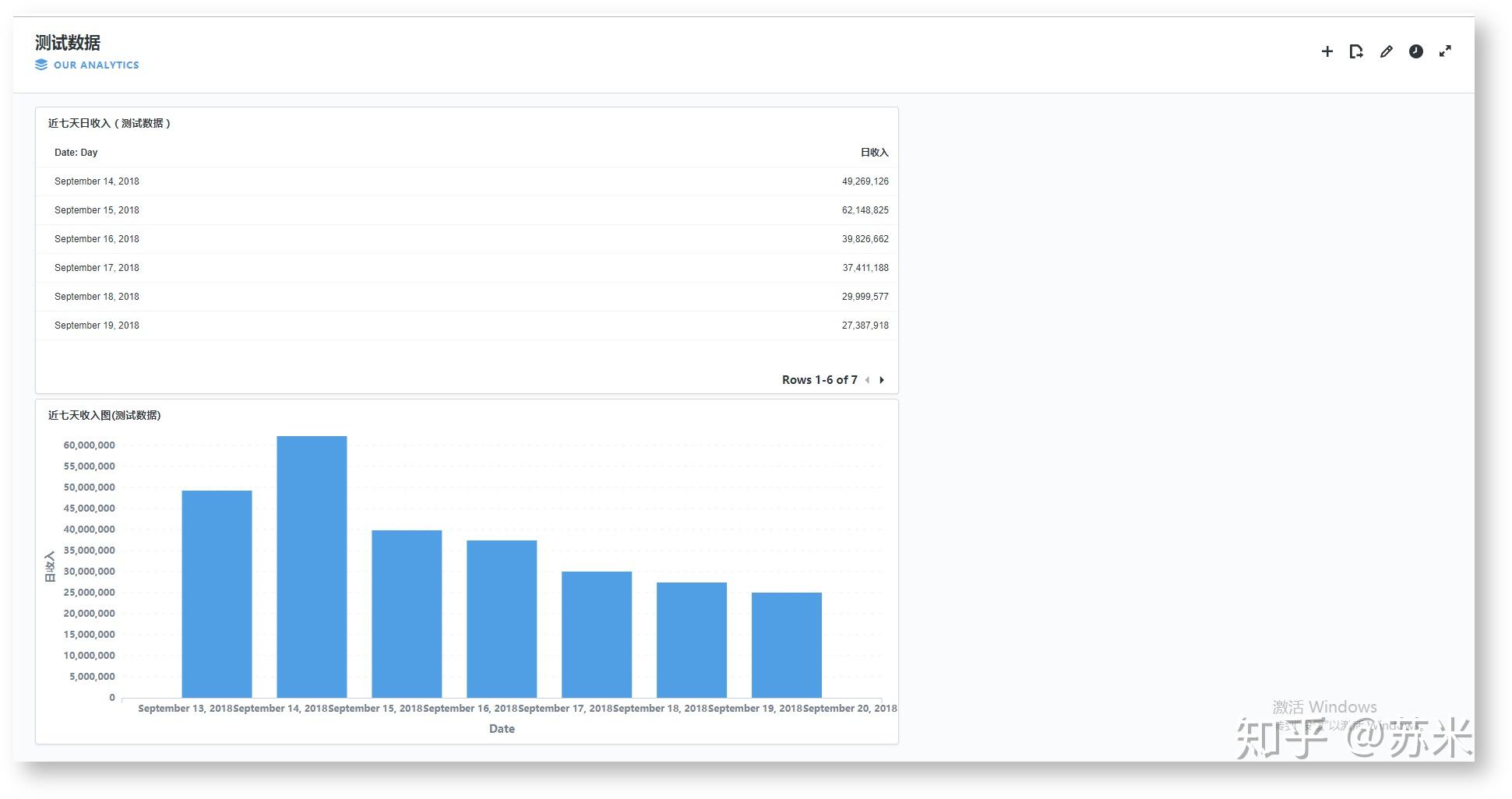Screen dimensions: 1512x799
Task: Click the Date x-axis title below chart
Action: coord(502,729)
